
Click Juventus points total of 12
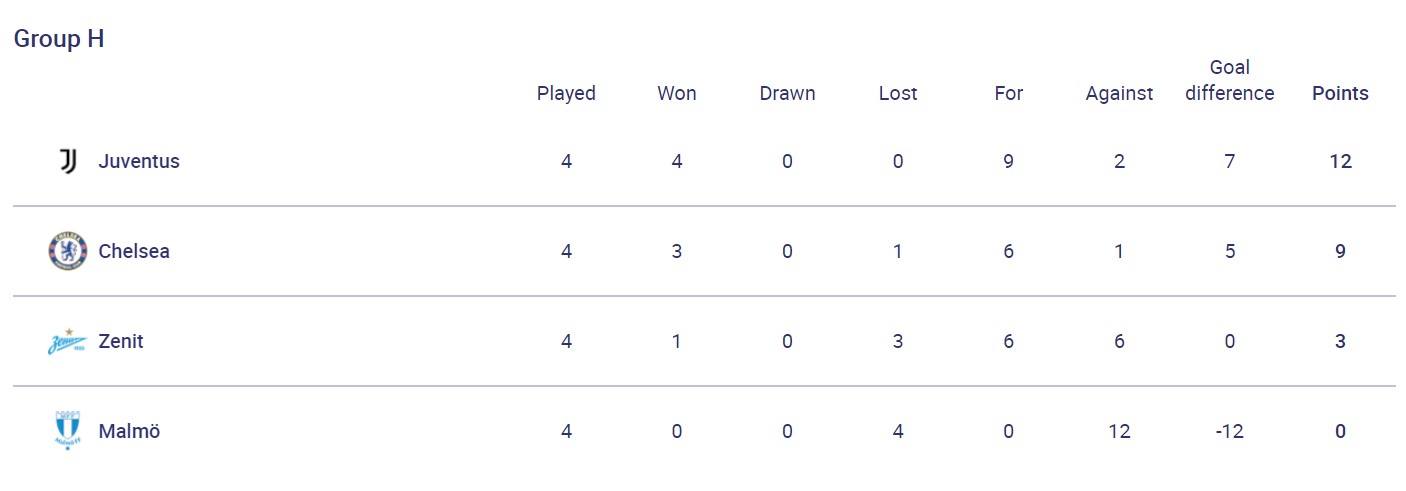(x=1340, y=161)
